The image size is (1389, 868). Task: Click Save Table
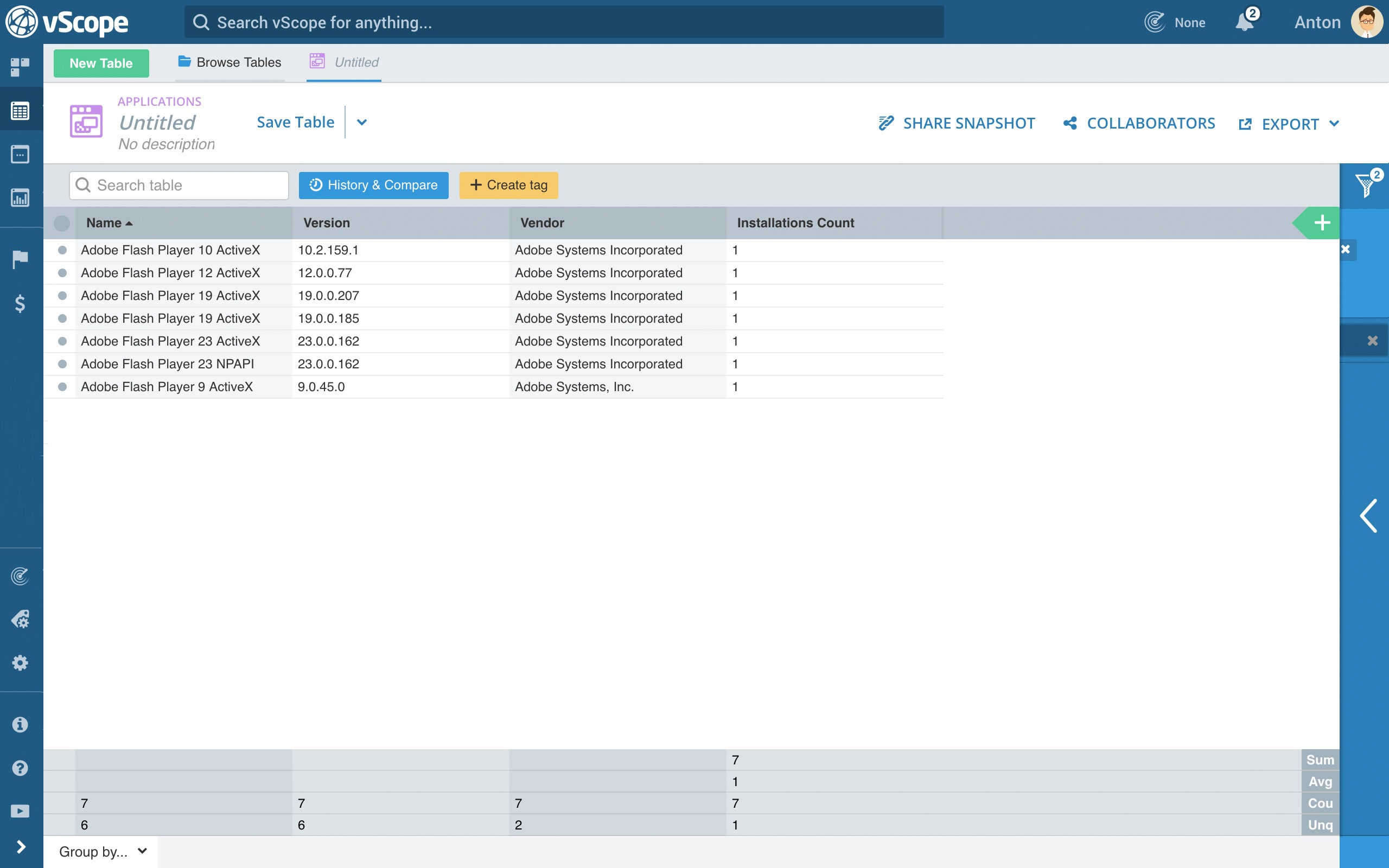click(x=295, y=122)
